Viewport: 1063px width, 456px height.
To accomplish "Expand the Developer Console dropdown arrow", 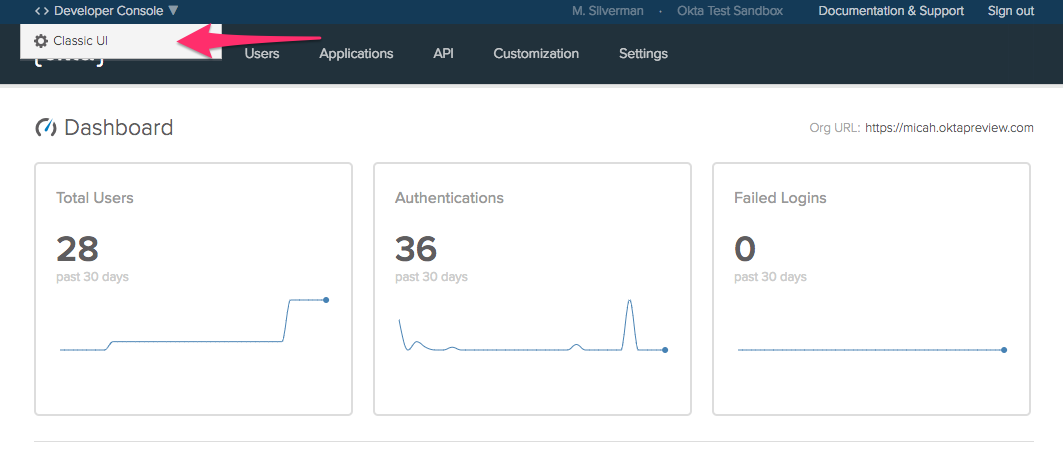I will pos(173,11).
